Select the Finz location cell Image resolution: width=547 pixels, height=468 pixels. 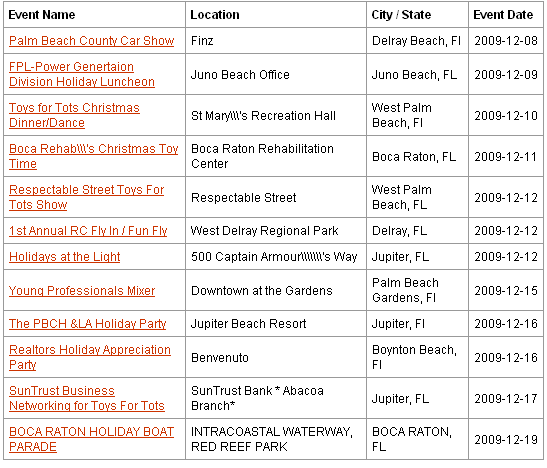[276, 41]
